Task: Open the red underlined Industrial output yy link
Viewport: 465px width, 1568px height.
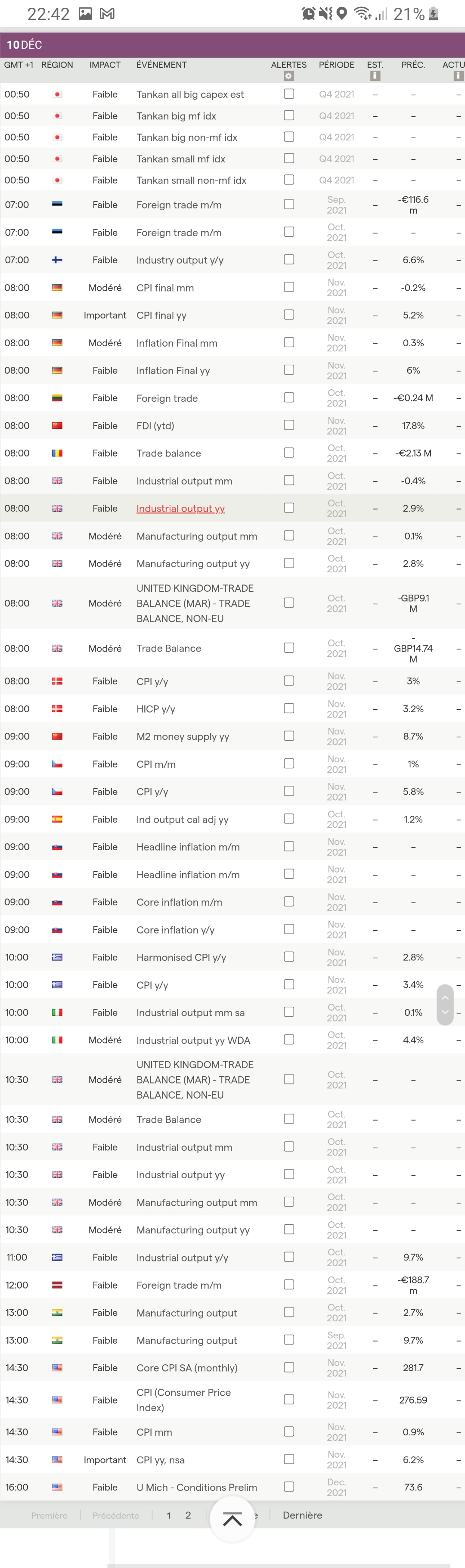Action: click(x=180, y=508)
